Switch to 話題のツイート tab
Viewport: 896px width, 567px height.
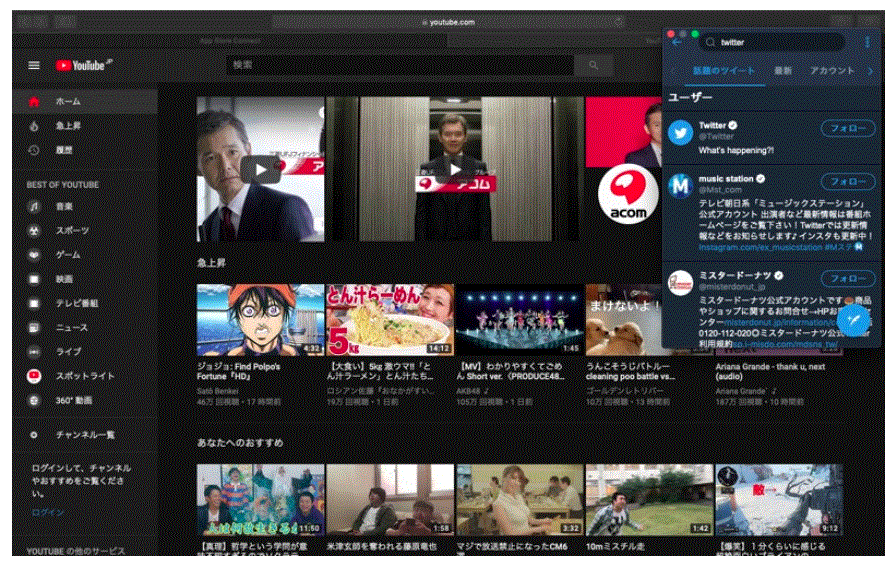coord(723,71)
